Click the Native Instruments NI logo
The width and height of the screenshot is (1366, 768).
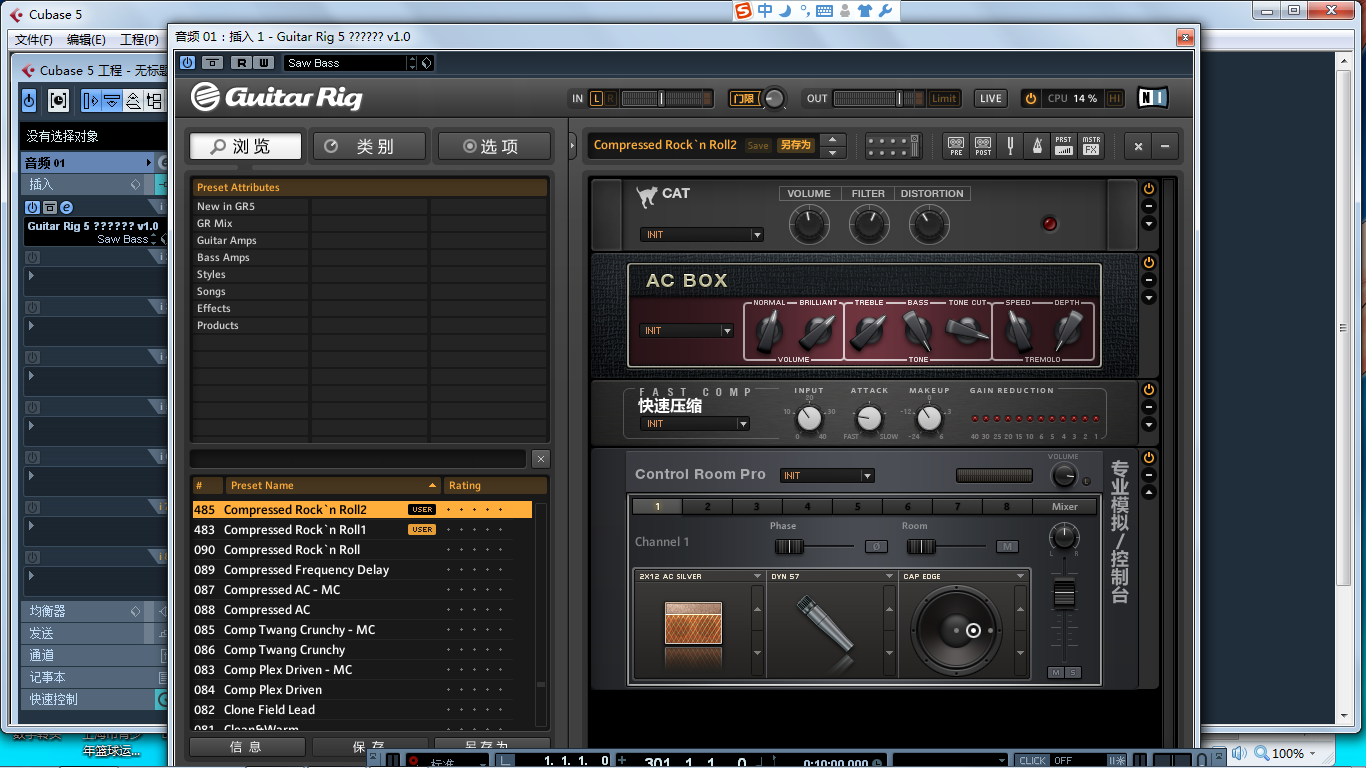pyautogui.click(x=1152, y=98)
